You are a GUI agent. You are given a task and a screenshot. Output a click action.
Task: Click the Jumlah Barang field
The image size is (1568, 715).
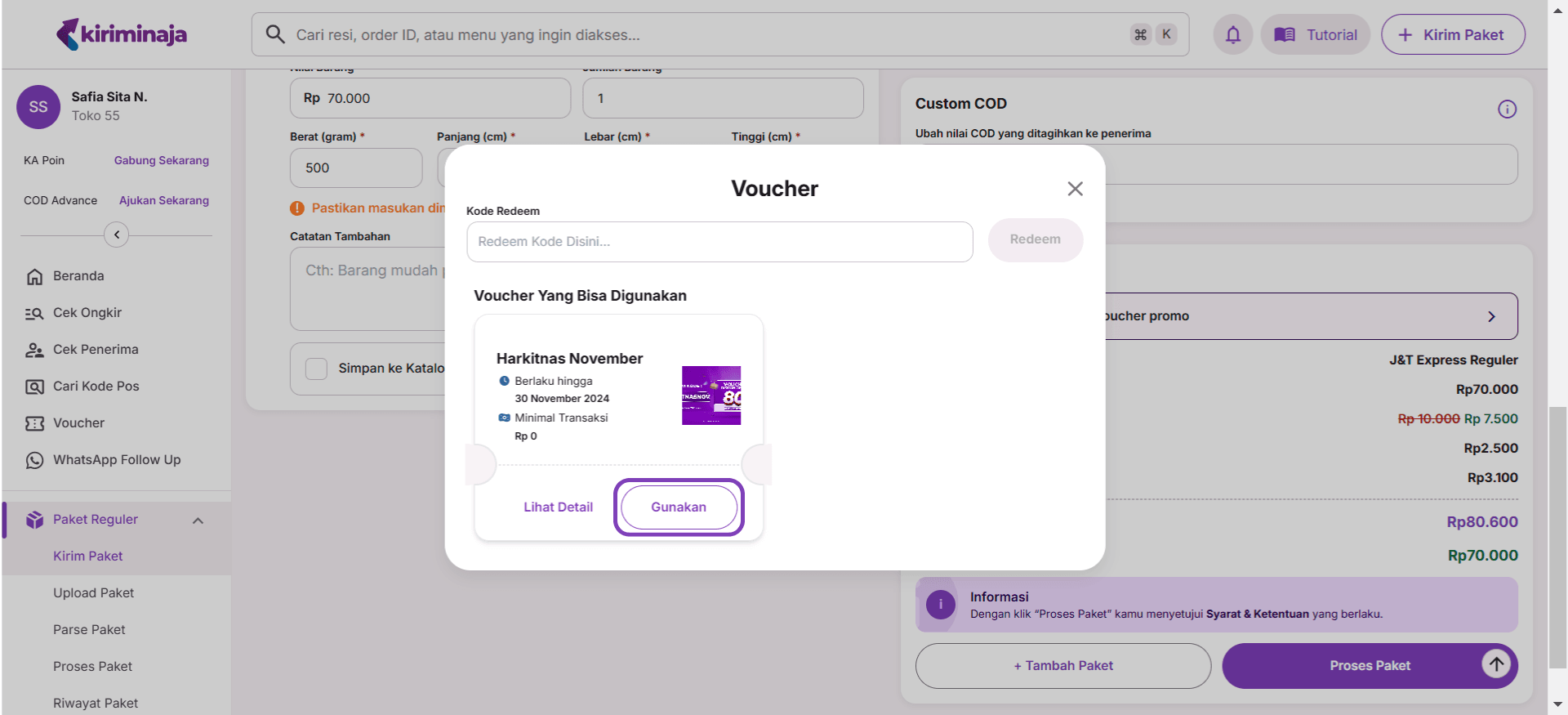(723, 98)
